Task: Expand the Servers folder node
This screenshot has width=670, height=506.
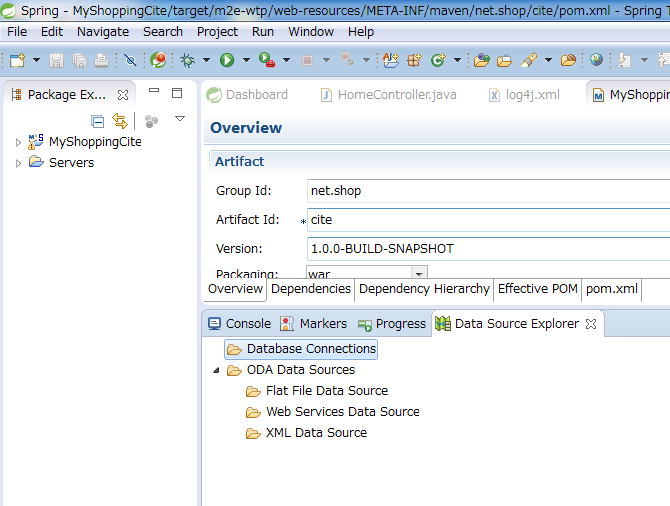Action: [x=18, y=163]
